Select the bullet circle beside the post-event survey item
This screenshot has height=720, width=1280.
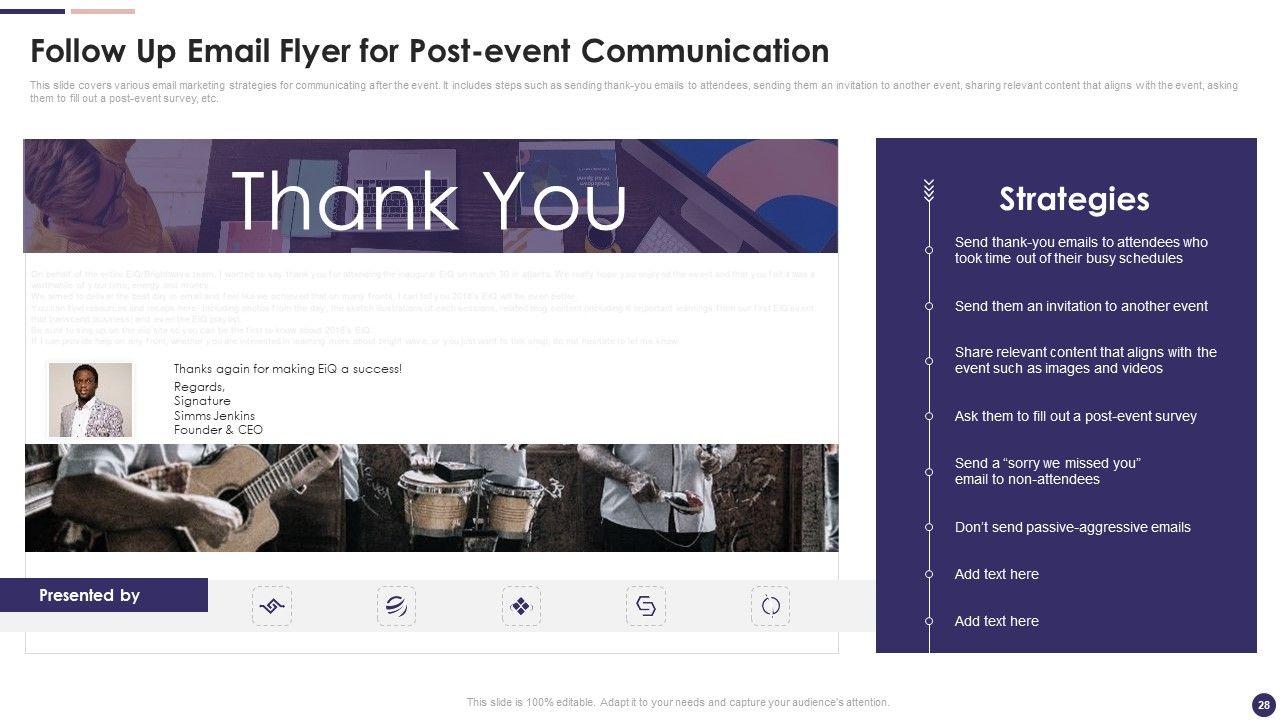(x=929, y=416)
